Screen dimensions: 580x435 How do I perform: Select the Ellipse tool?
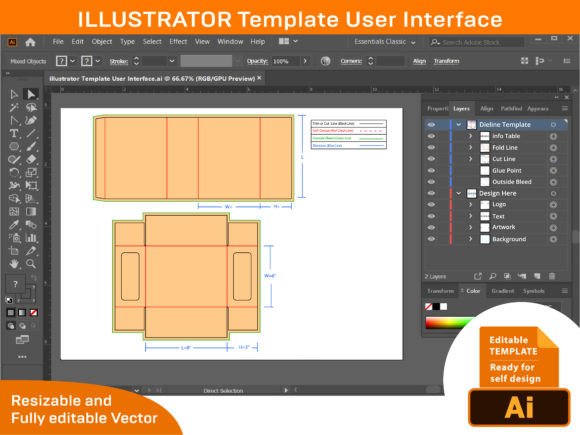pos(14,147)
